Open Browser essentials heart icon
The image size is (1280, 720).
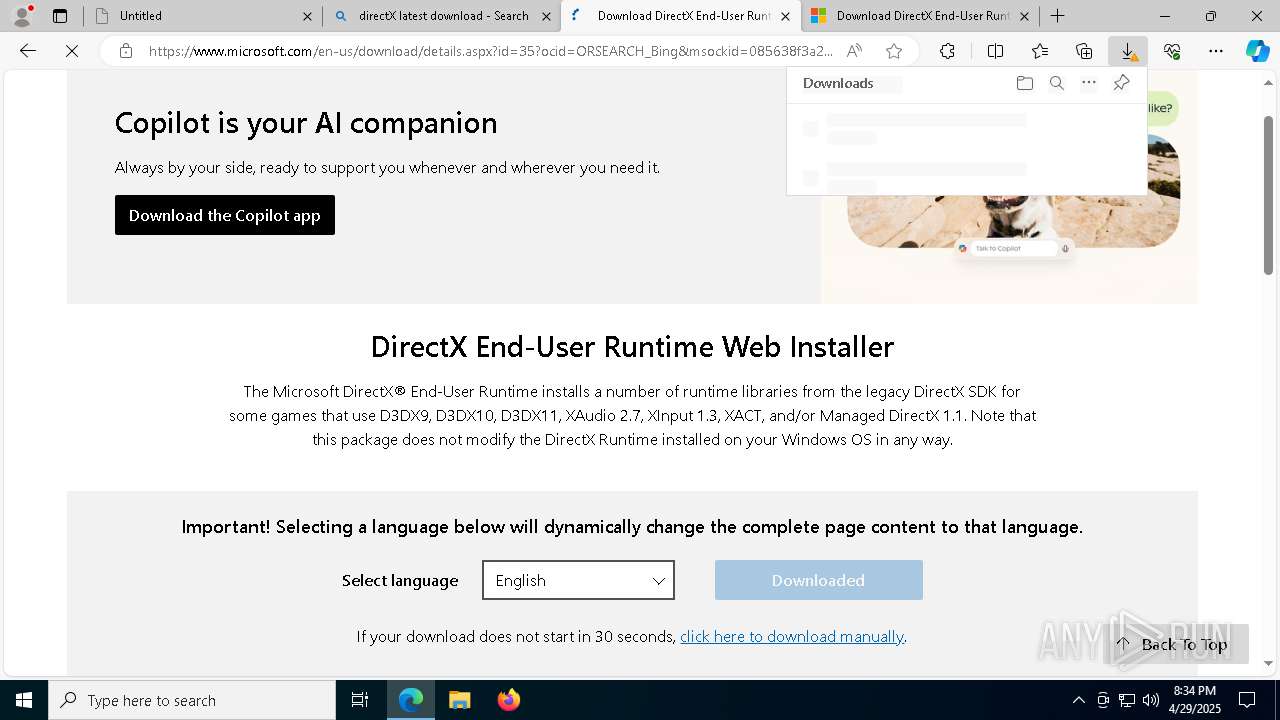[1172, 51]
